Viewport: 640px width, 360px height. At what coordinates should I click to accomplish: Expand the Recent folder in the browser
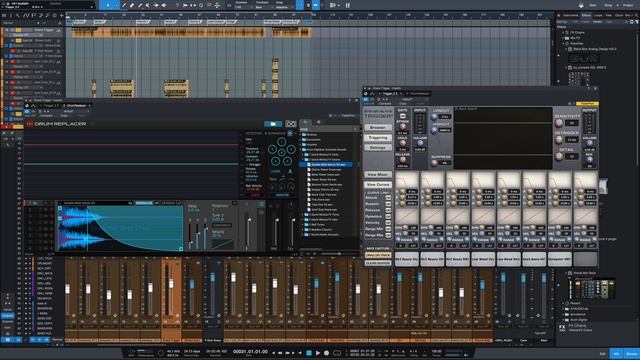click(x=563, y=304)
